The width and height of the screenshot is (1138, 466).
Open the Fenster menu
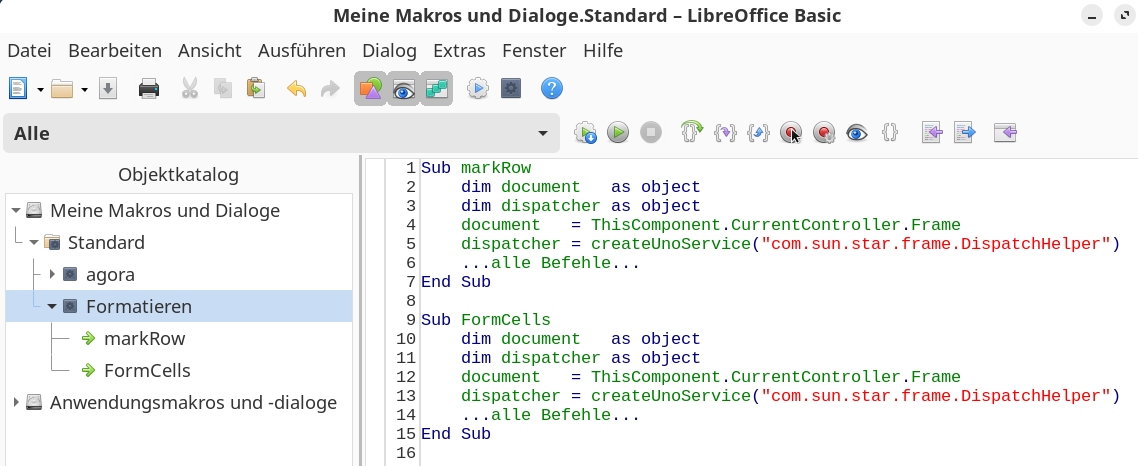click(x=534, y=51)
